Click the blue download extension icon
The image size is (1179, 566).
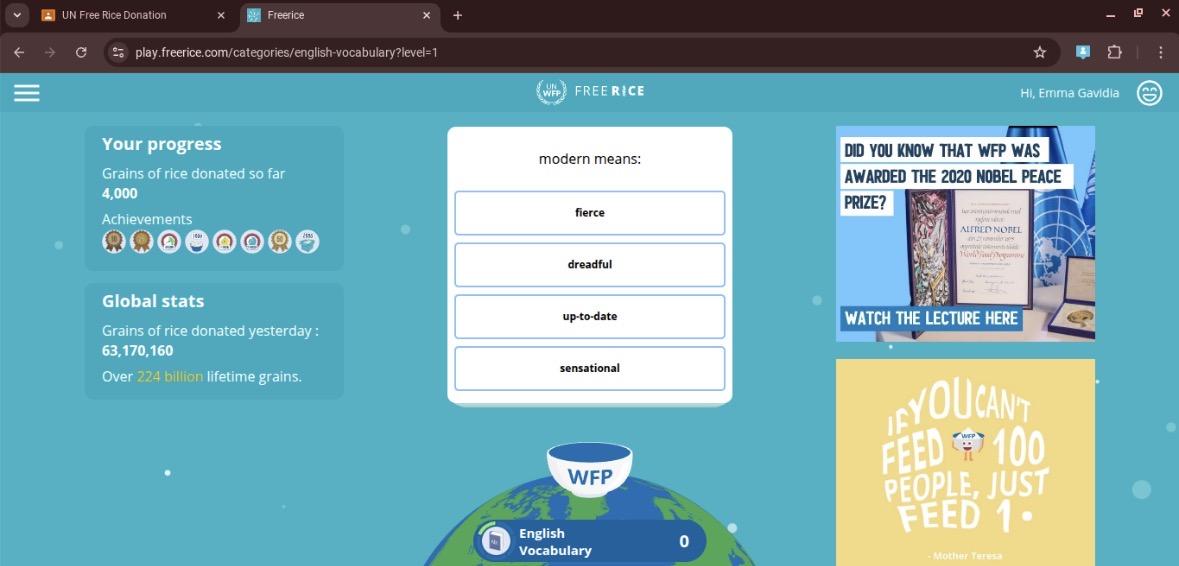coord(1083,53)
